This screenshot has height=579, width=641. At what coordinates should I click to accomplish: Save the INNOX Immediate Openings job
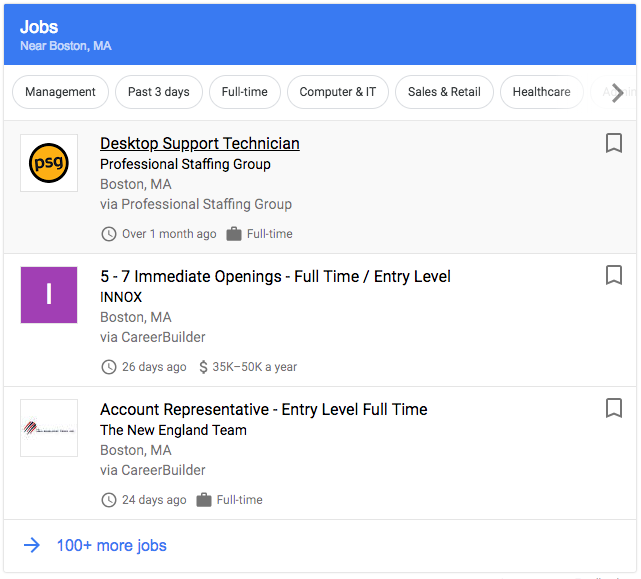coord(614,275)
